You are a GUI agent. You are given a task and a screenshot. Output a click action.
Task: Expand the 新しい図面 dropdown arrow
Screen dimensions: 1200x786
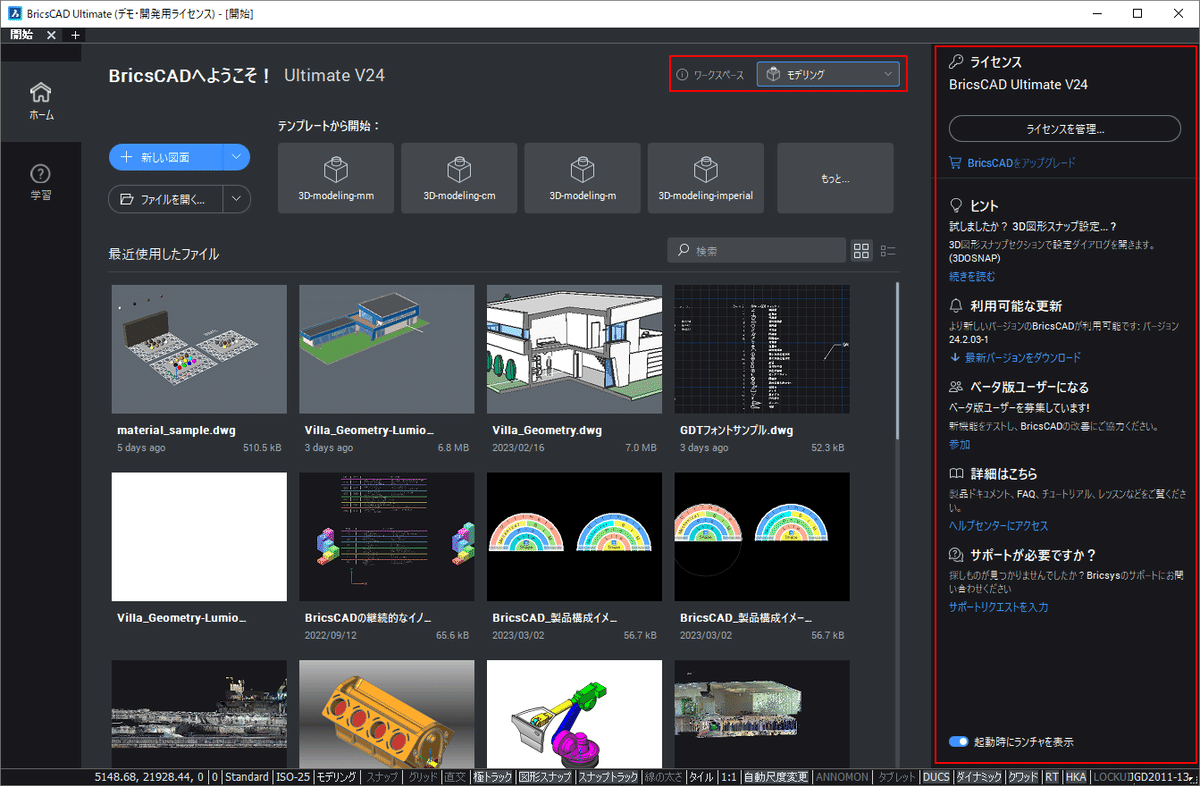pos(236,157)
